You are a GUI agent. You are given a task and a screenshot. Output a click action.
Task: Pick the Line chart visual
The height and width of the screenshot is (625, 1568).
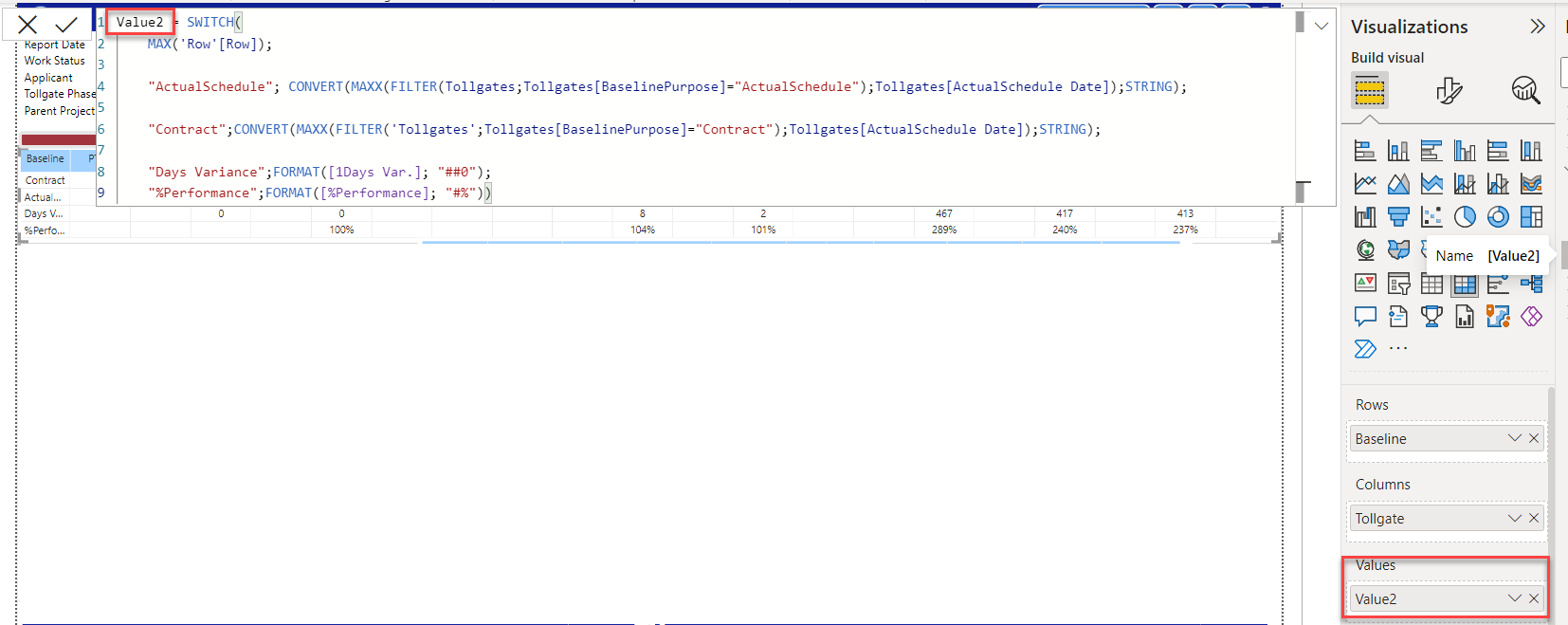(x=1365, y=184)
